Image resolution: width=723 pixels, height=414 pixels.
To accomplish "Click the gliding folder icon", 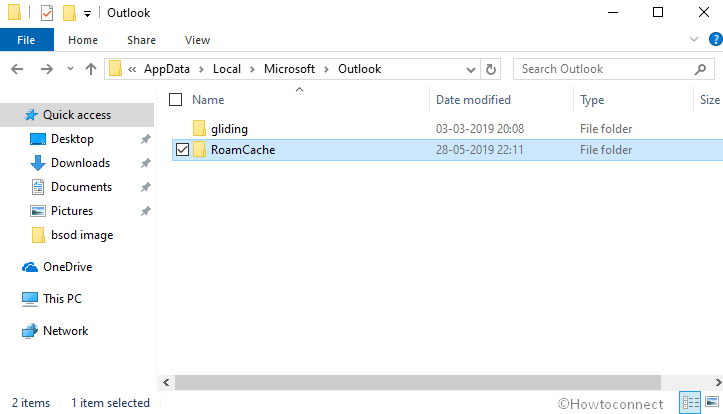I will coord(199,129).
